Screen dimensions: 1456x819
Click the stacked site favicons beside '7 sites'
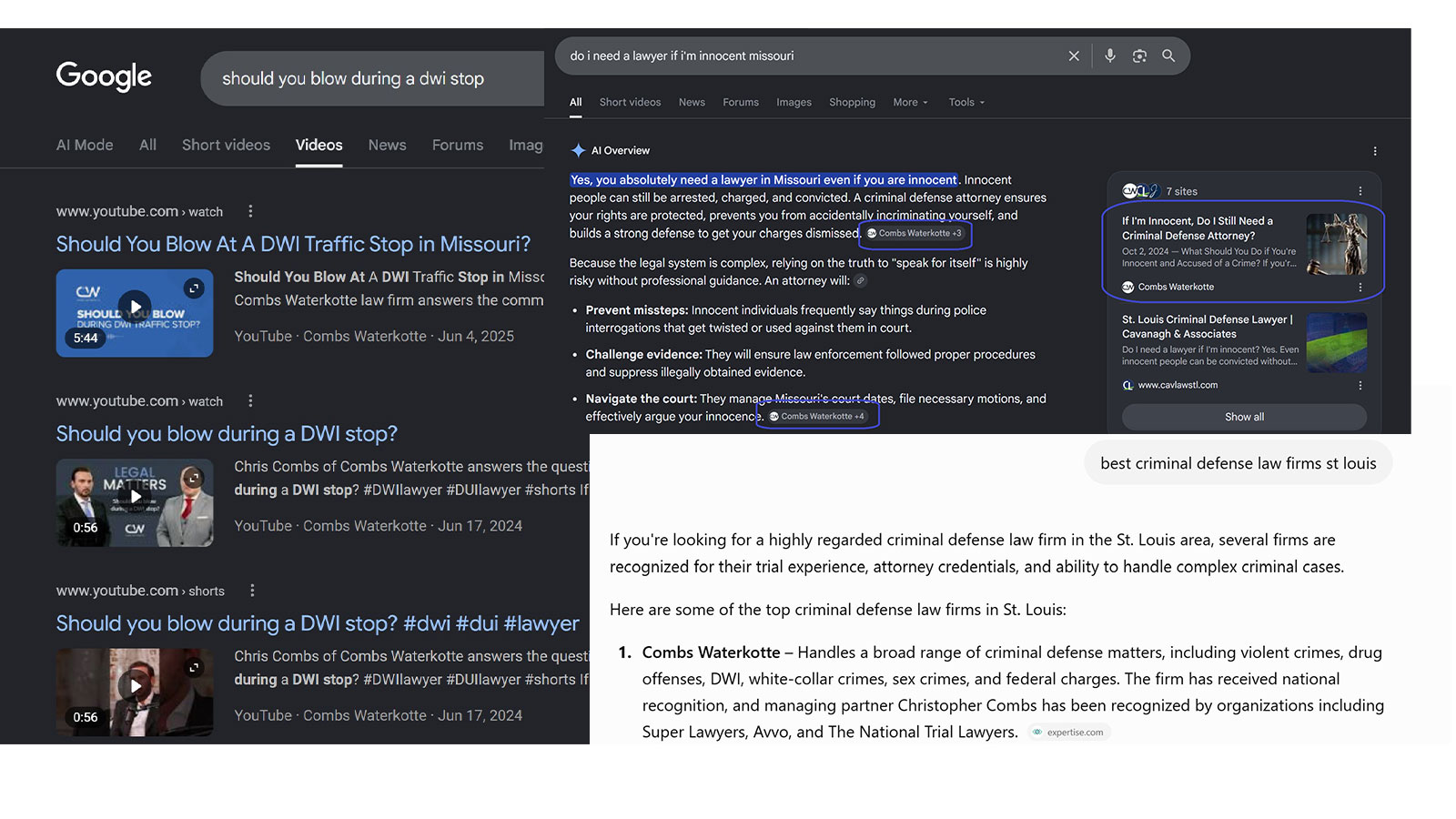pos(1140,191)
